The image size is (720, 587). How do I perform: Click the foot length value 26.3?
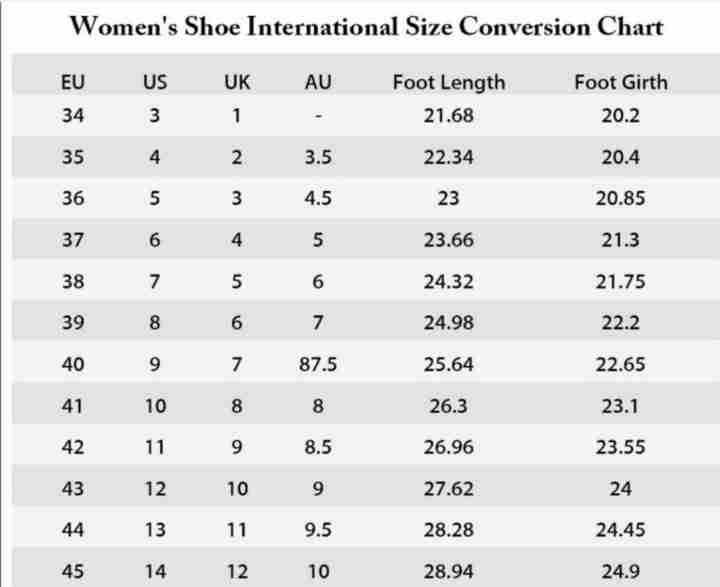click(448, 406)
